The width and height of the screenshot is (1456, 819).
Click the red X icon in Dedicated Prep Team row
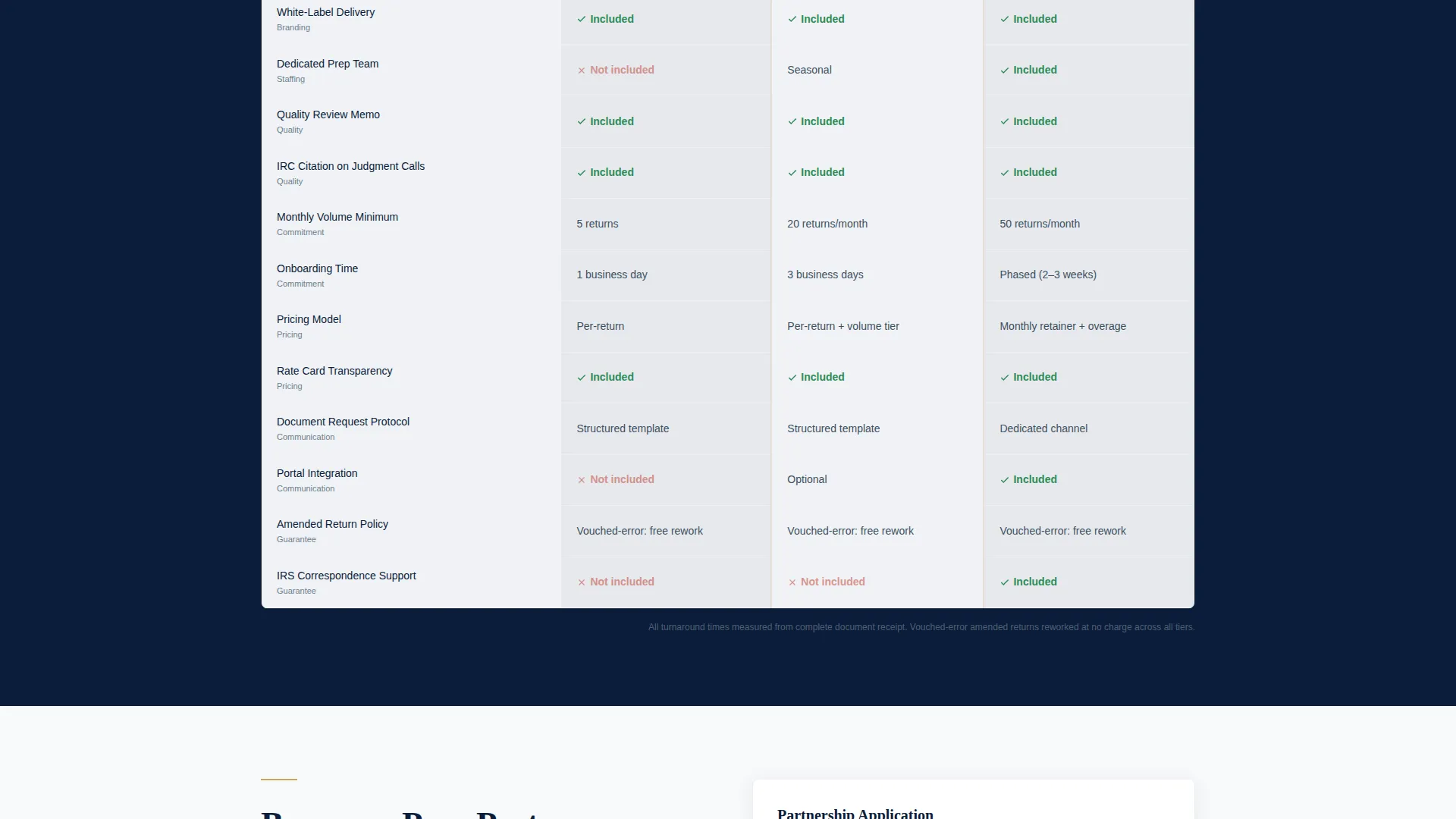pos(582,71)
